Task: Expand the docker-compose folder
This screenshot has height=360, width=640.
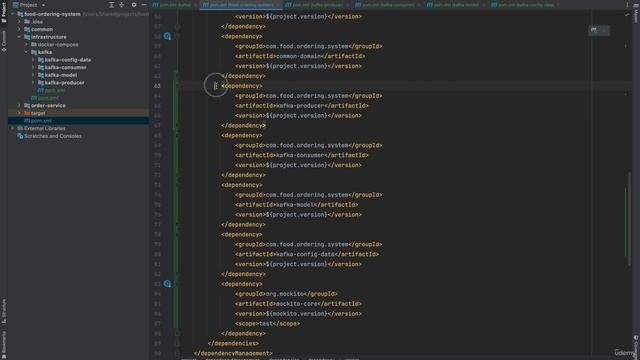Action: pyautogui.click(x=26, y=44)
